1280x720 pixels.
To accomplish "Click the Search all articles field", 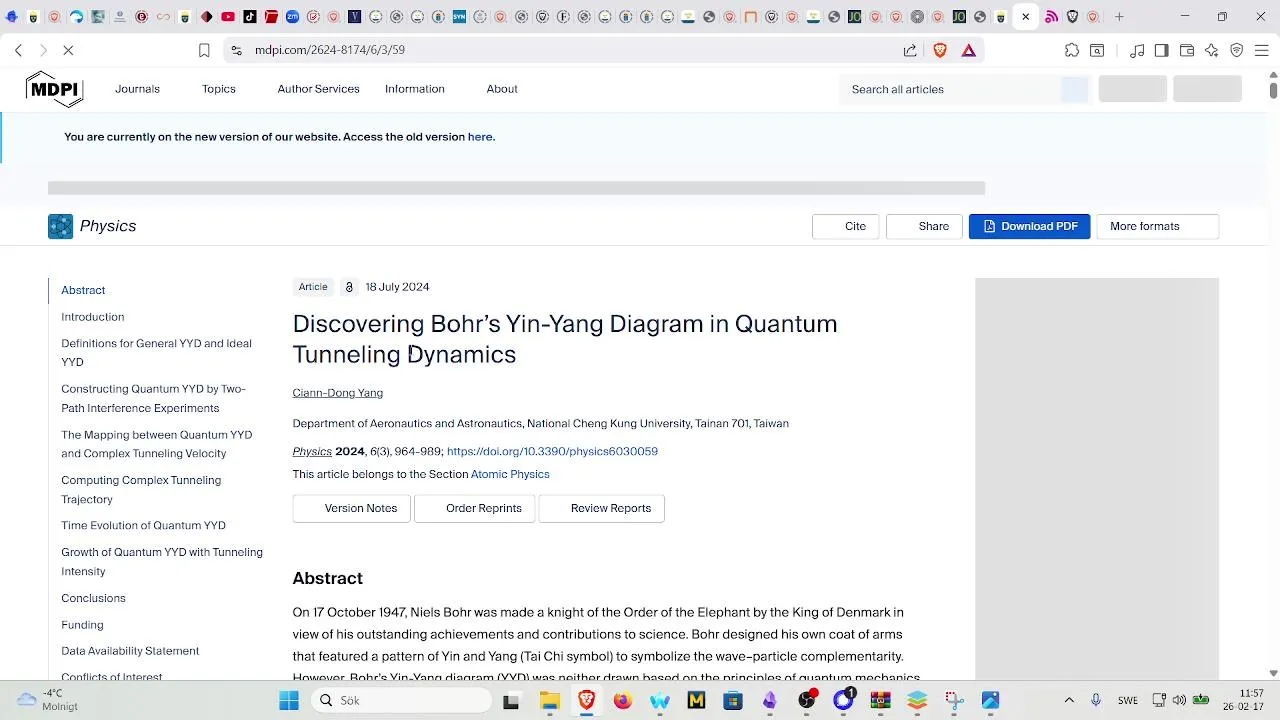I will (950, 89).
